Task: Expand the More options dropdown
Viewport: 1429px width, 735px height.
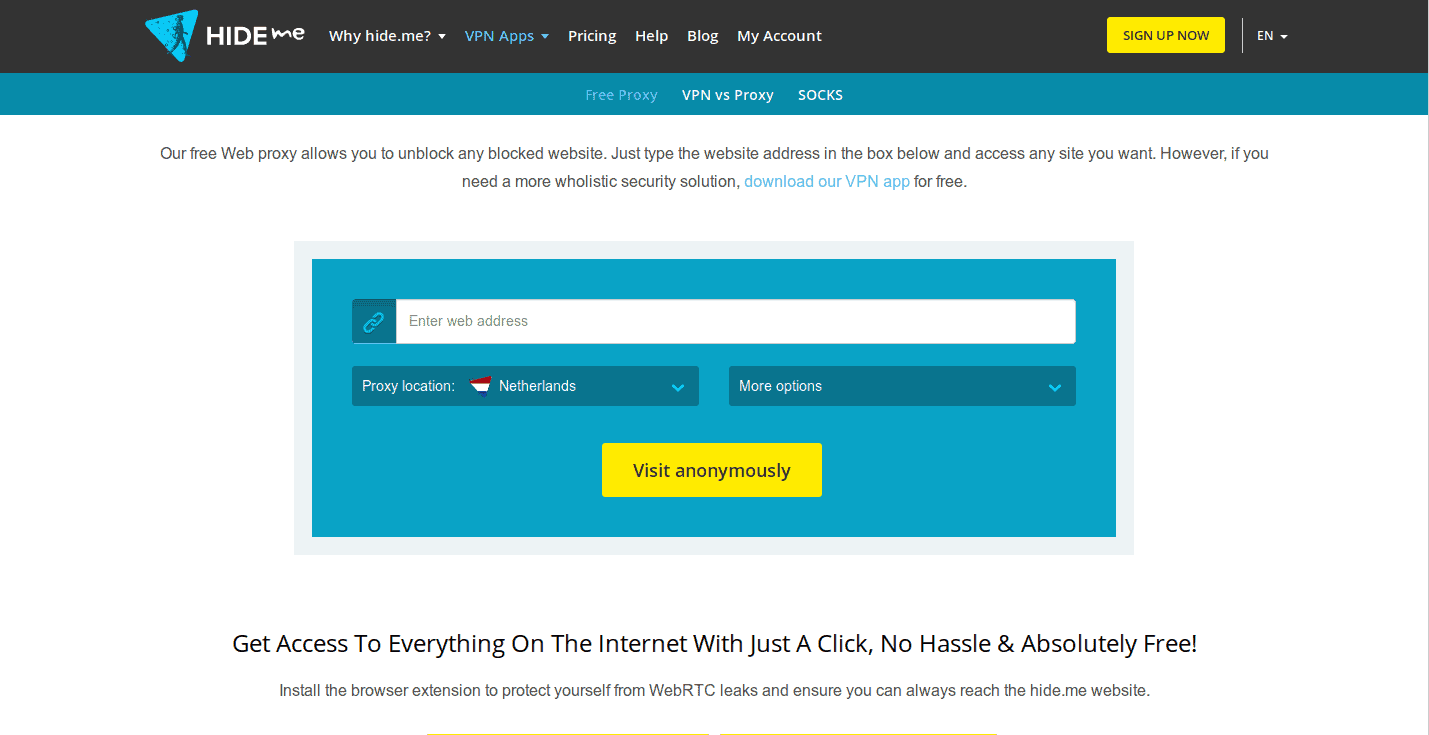Action: click(902, 386)
